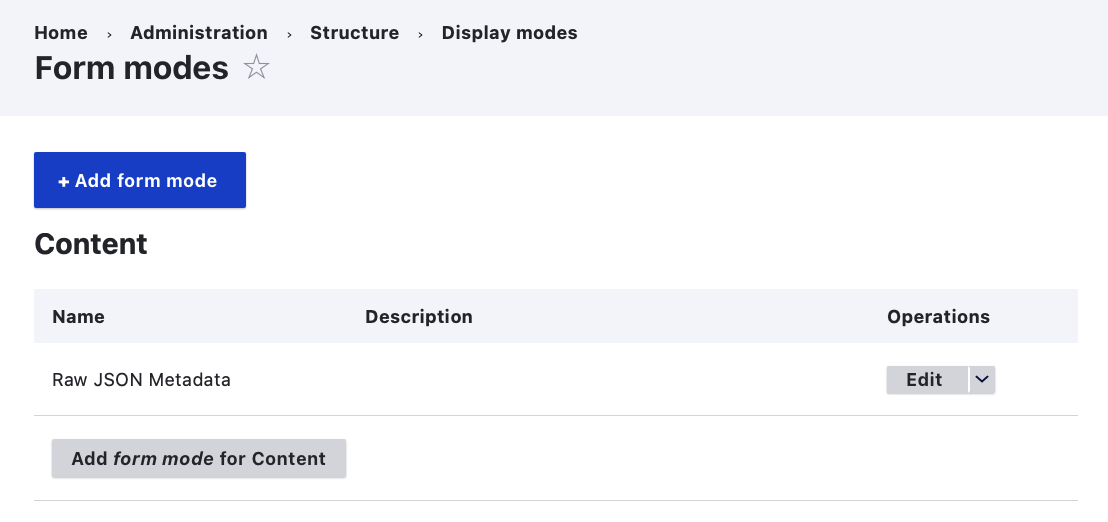The height and width of the screenshot is (522, 1108).
Task: Click the Content section heading
Action: click(91, 244)
